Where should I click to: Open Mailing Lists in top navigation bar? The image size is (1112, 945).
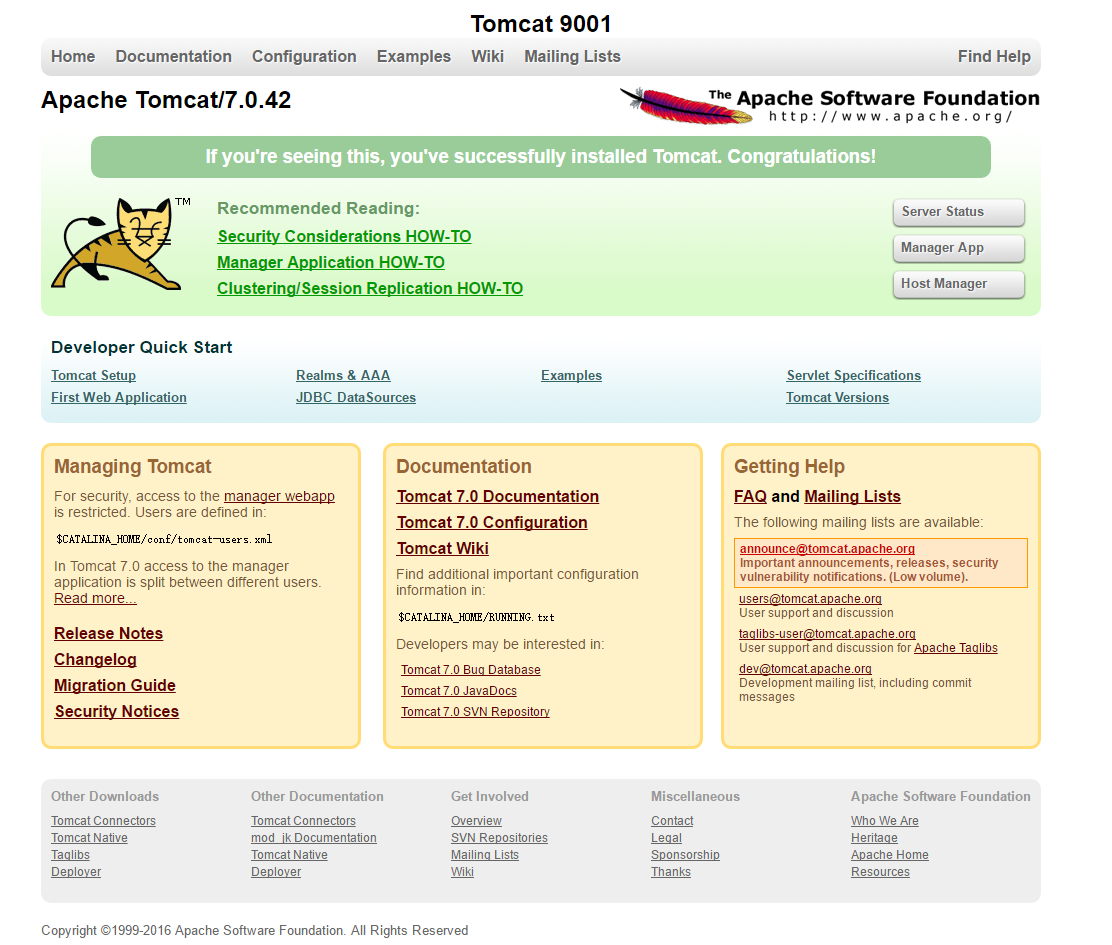[572, 57]
